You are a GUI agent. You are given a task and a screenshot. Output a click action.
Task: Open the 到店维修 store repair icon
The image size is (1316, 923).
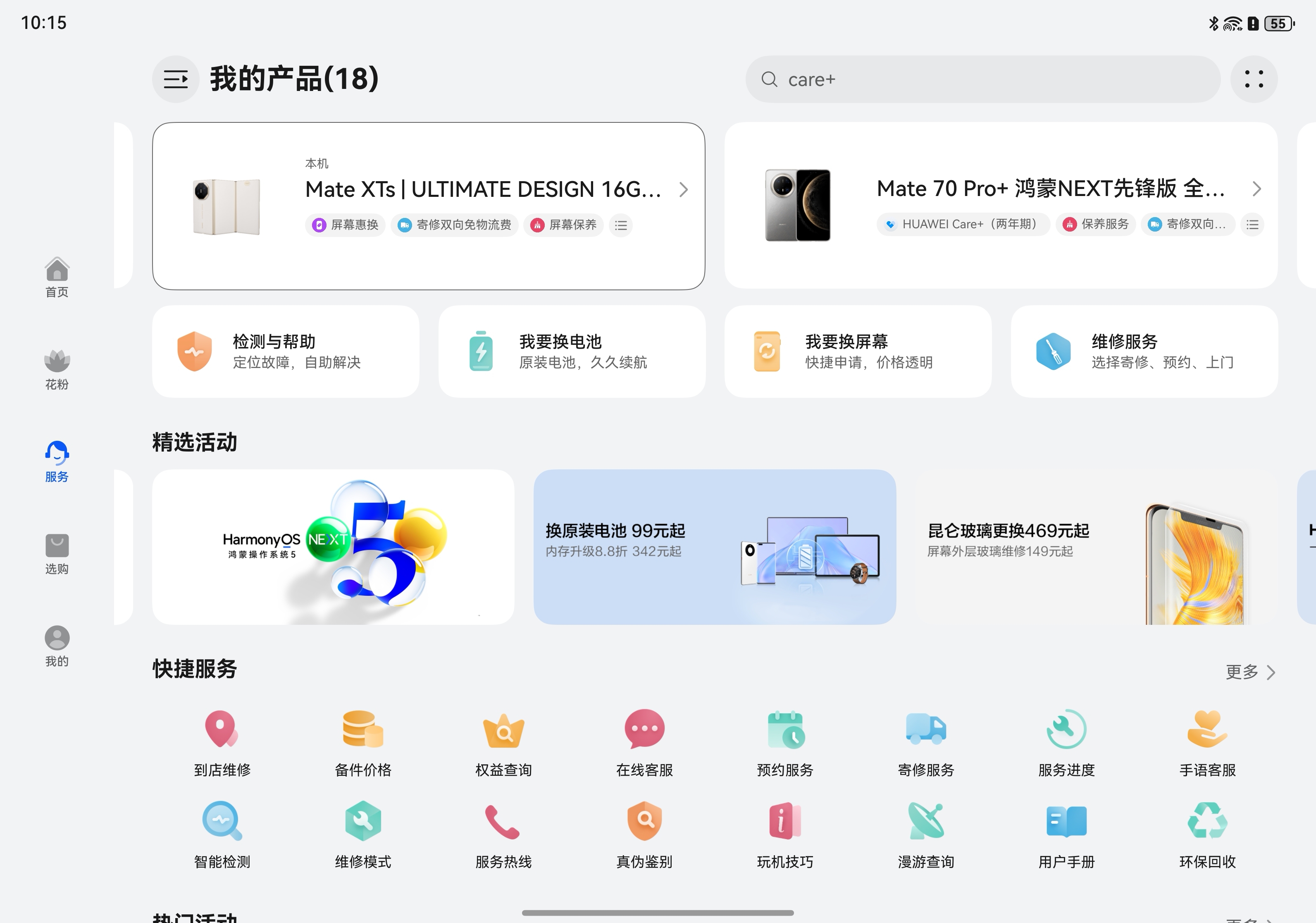click(222, 729)
